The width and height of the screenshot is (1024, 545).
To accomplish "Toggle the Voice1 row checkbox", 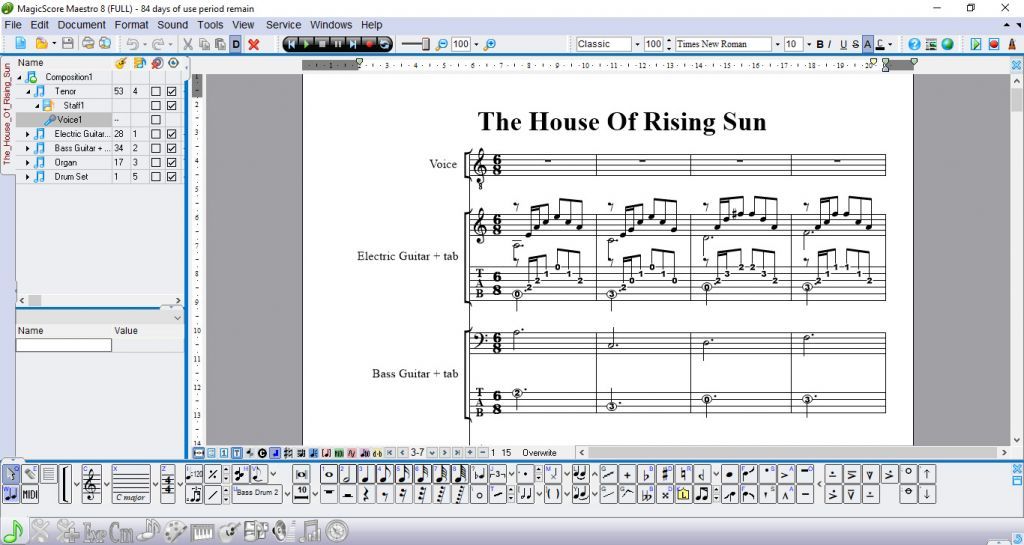I will click(155, 119).
